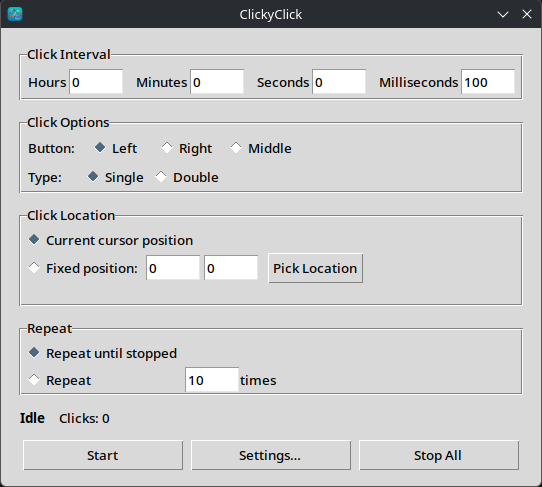Click the Clicks: 0 counter text
Screen dimensions: 542x487
pyautogui.click(x=84, y=419)
